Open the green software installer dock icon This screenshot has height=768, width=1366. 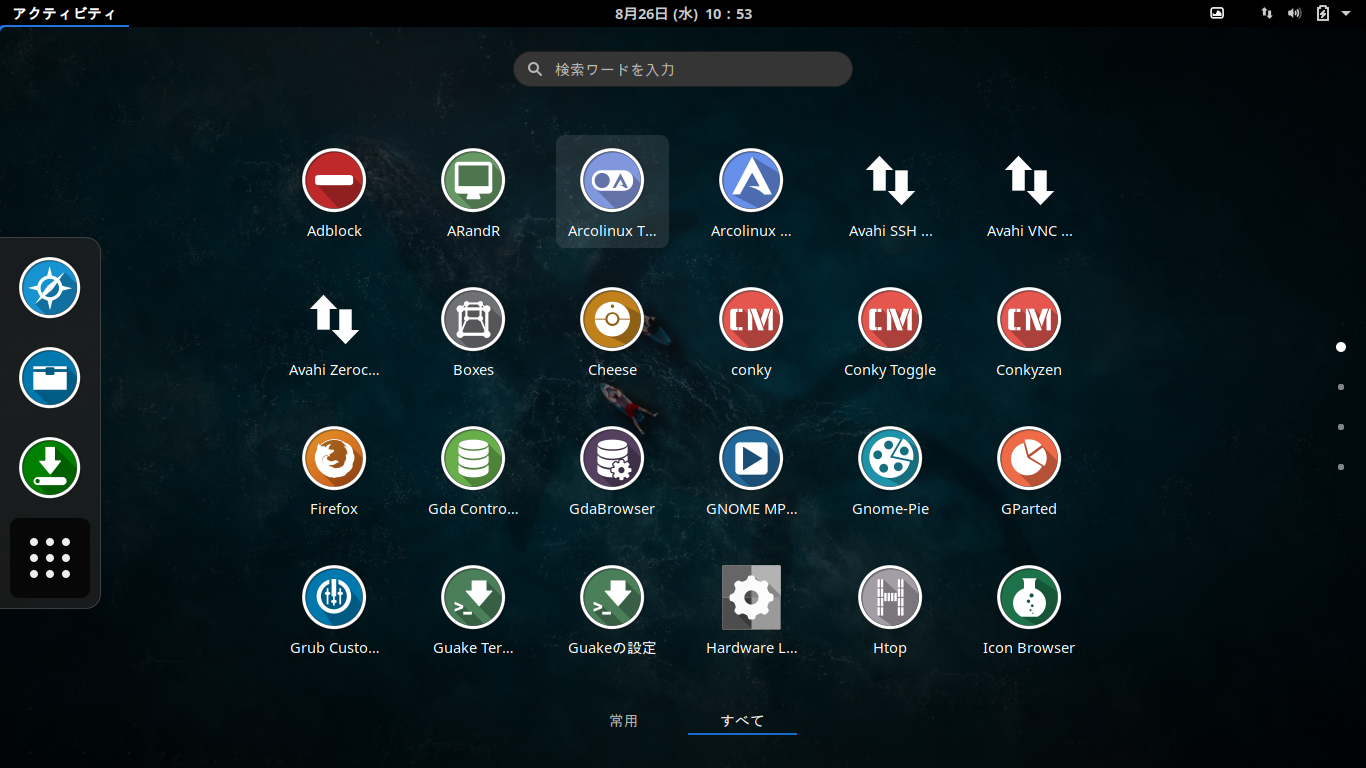[50, 468]
